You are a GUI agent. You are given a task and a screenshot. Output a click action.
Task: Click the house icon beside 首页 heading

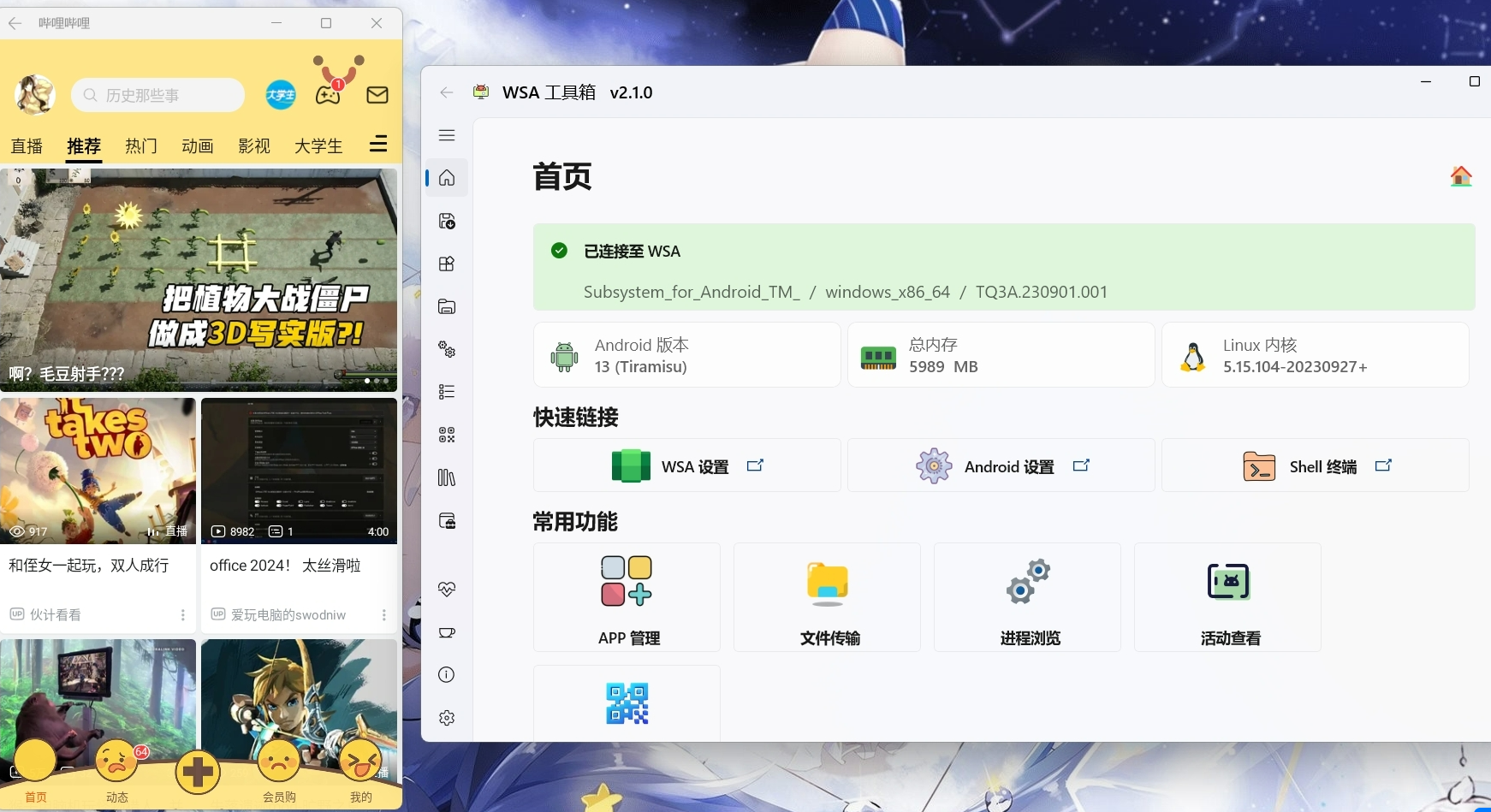(x=1461, y=176)
